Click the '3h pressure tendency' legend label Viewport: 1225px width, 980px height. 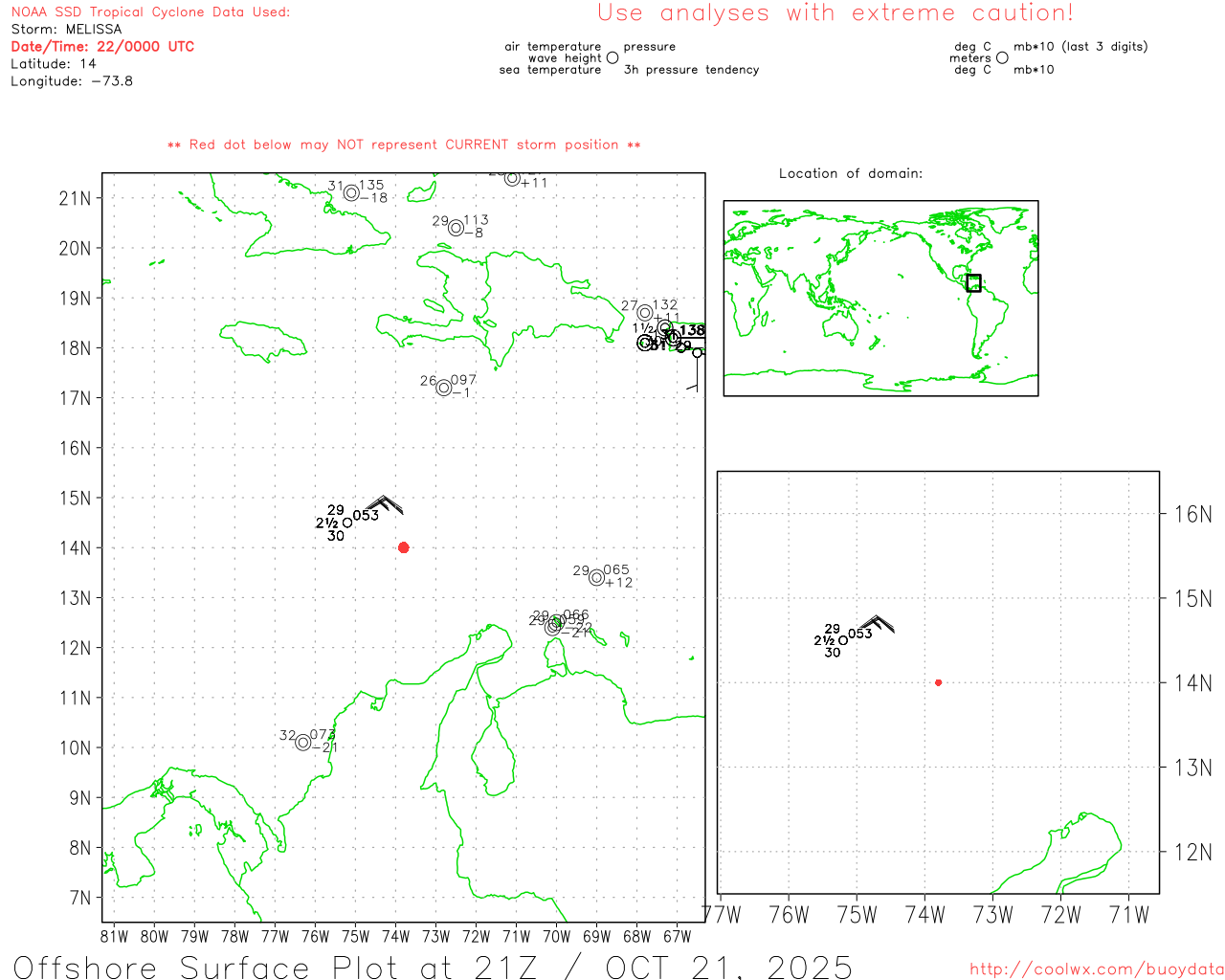coord(691,70)
